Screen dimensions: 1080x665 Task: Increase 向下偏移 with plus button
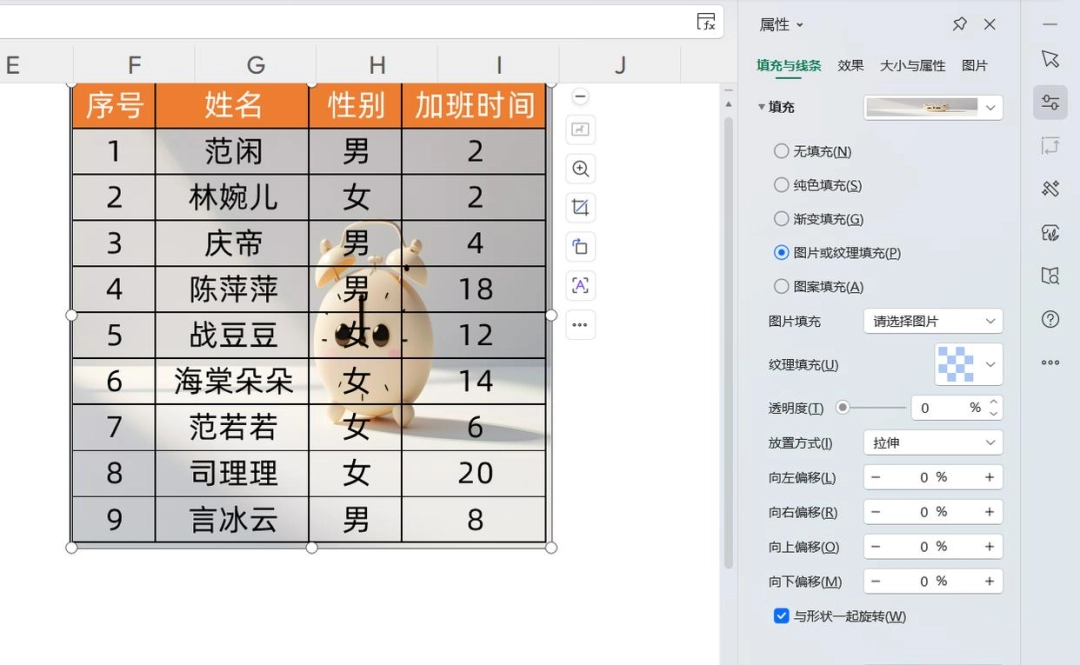989,581
